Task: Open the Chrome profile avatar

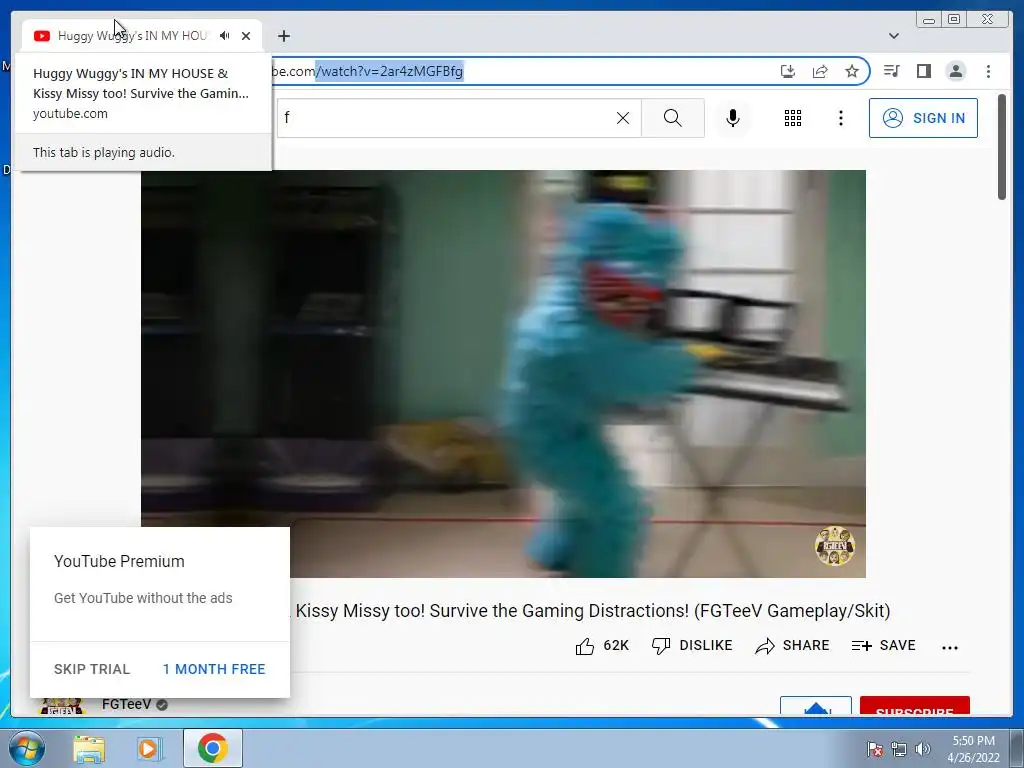Action: 955,71
